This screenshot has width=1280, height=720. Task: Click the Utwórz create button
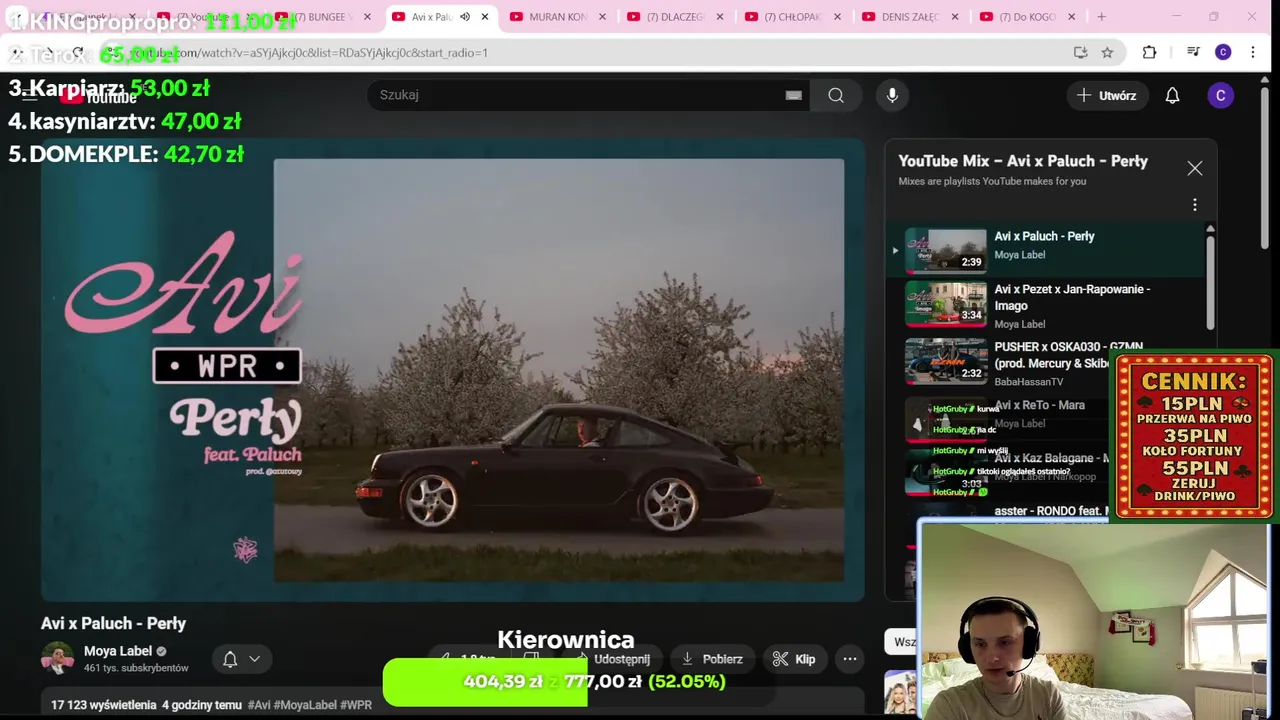pyautogui.click(x=1106, y=95)
